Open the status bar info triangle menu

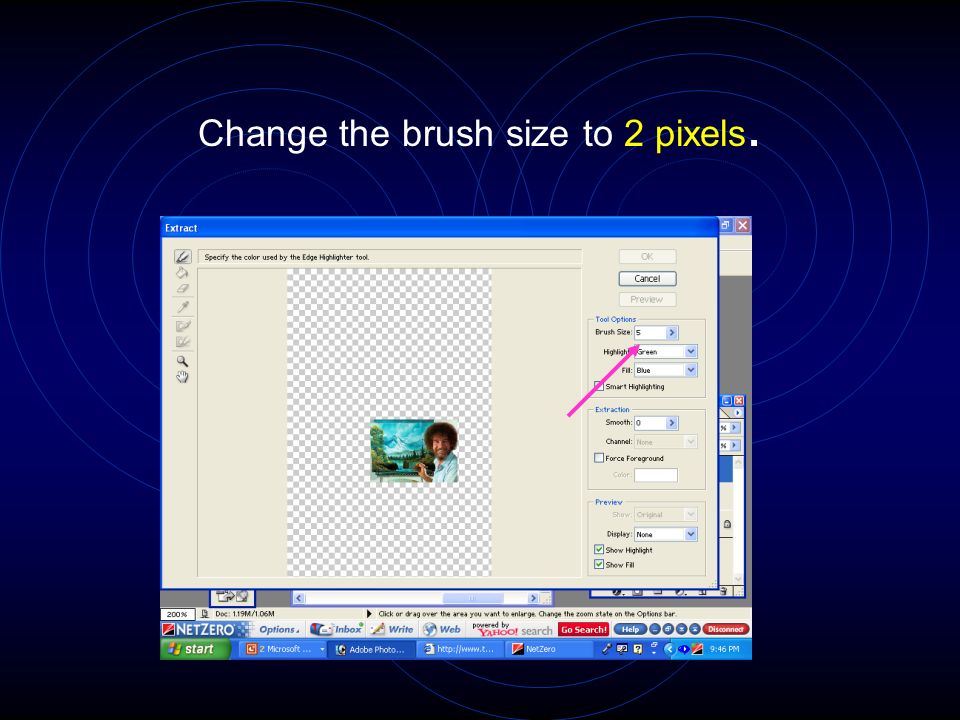pyautogui.click(x=369, y=613)
